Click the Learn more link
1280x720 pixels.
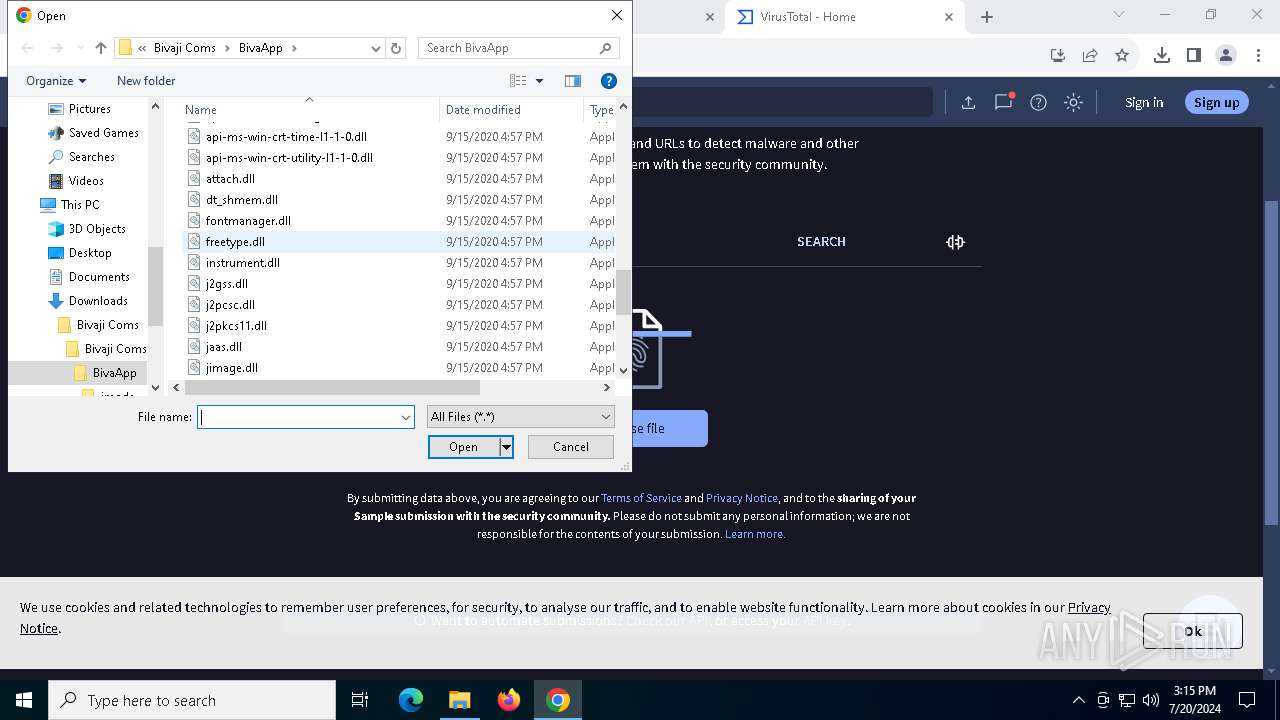(755, 534)
